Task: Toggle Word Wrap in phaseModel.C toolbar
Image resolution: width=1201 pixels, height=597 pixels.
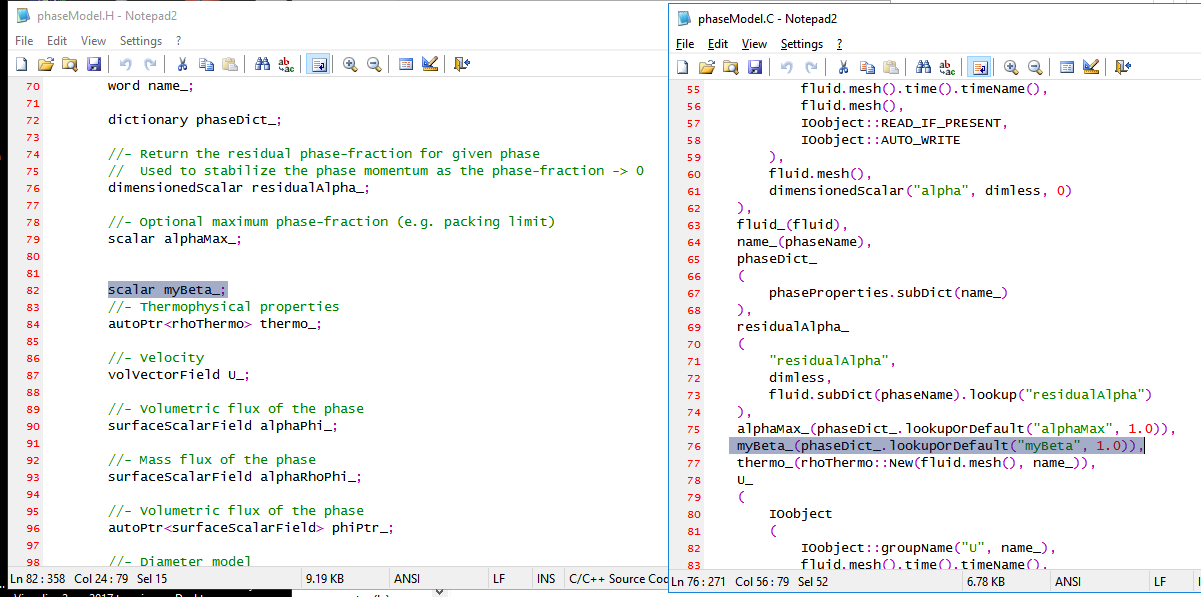Action: click(979, 67)
